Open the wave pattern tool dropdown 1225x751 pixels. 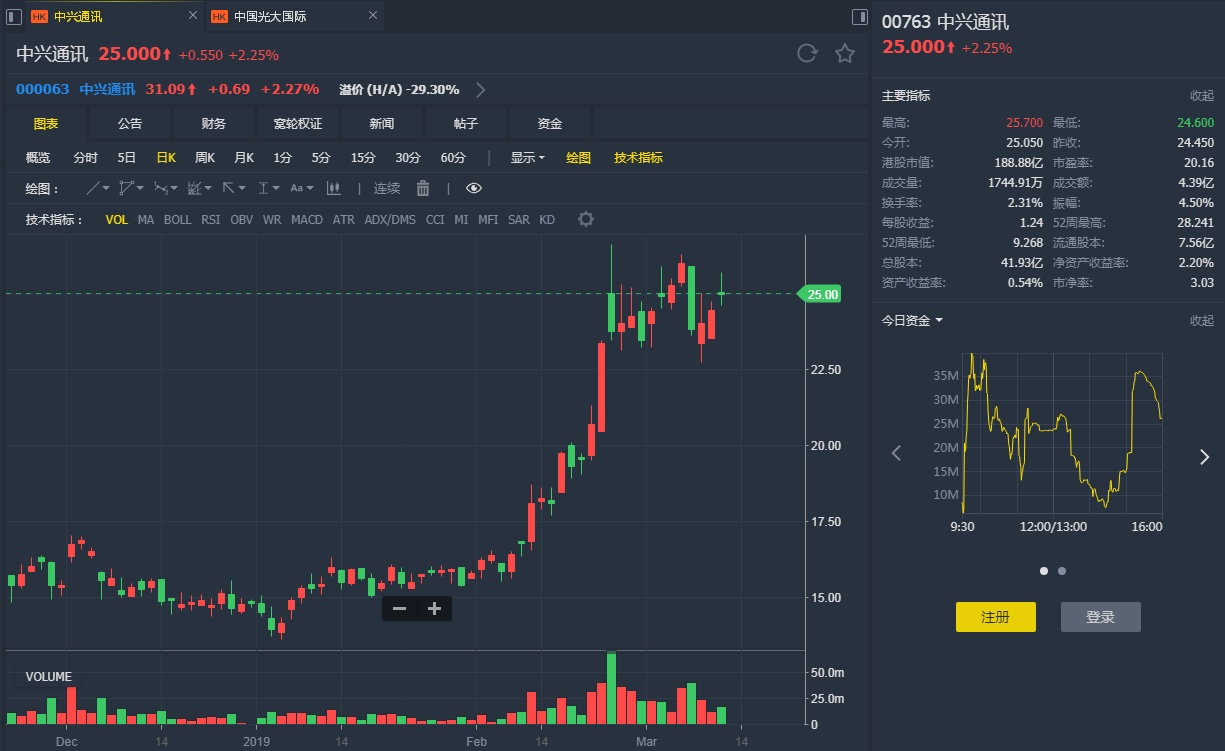click(x=166, y=188)
